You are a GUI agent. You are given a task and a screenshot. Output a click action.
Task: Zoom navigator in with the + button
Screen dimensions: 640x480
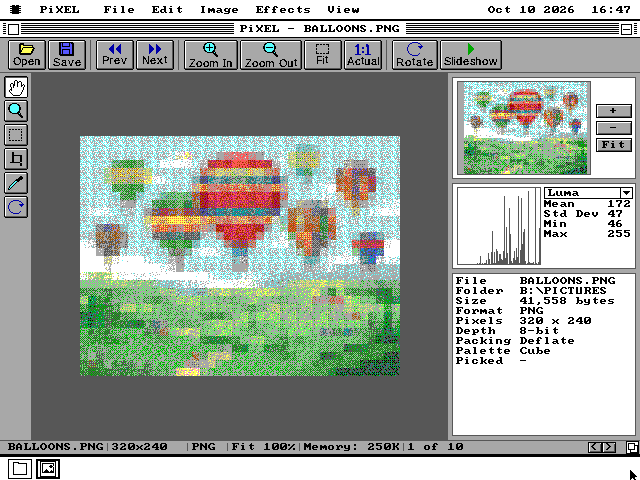point(613,111)
